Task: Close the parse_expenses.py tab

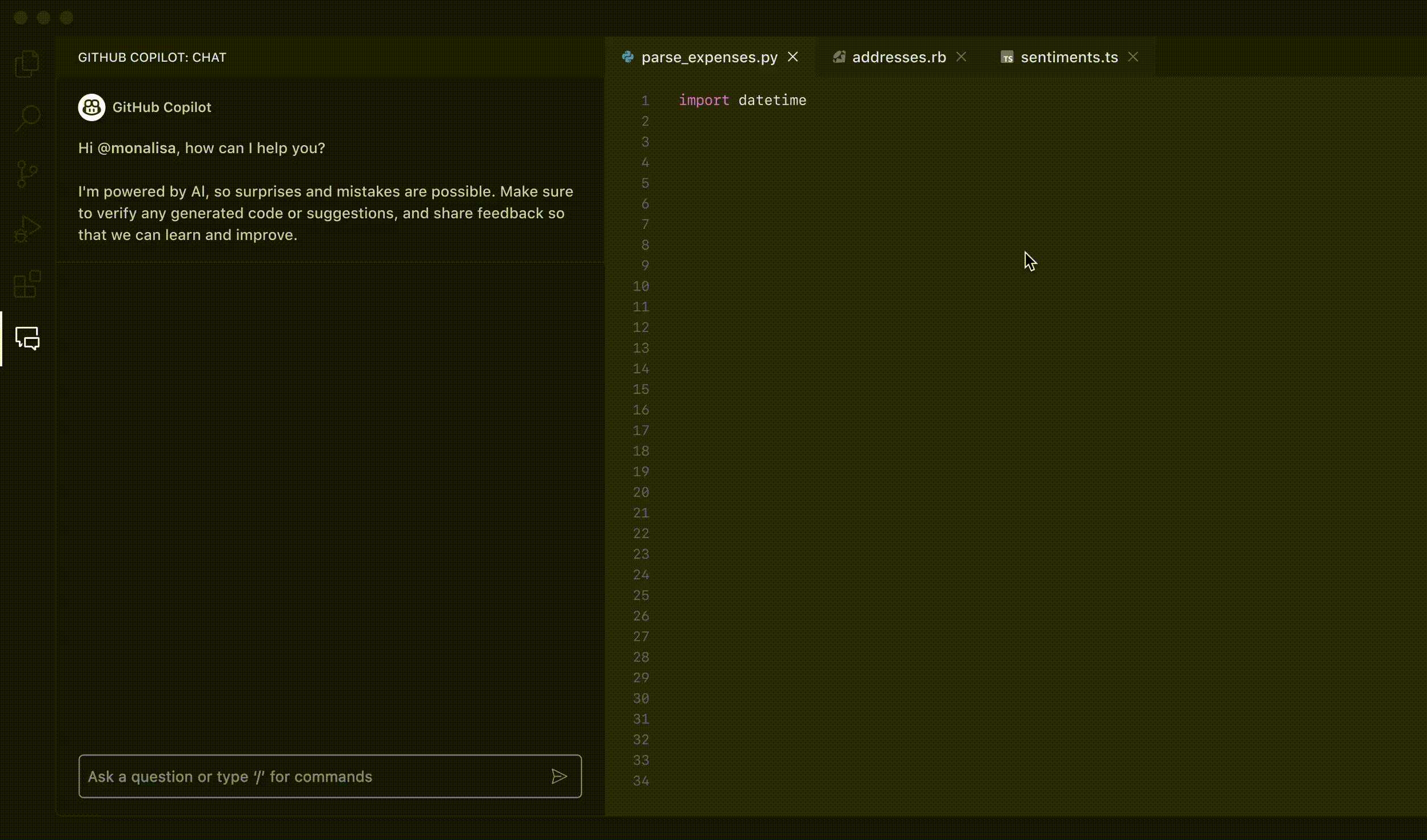Action: [x=793, y=57]
